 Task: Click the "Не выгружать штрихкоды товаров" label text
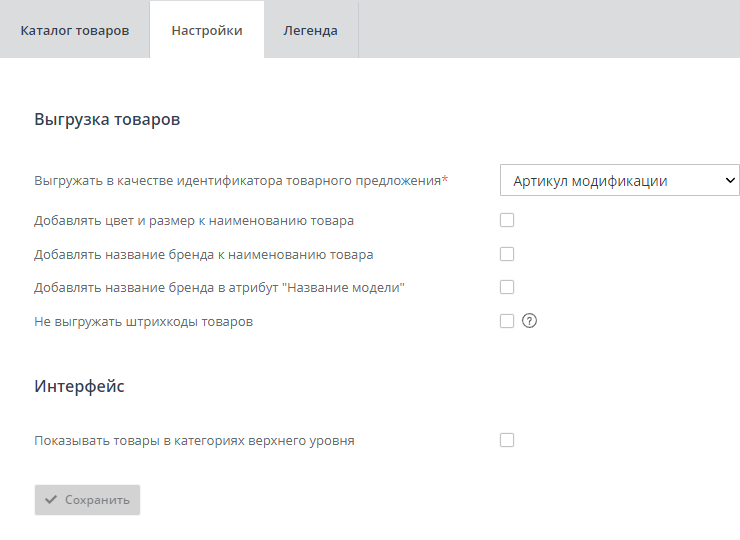(x=143, y=322)
